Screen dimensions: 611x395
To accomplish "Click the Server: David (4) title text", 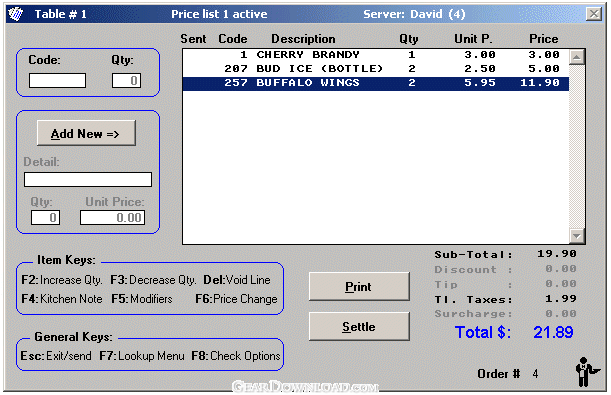I will pos(414,14).
